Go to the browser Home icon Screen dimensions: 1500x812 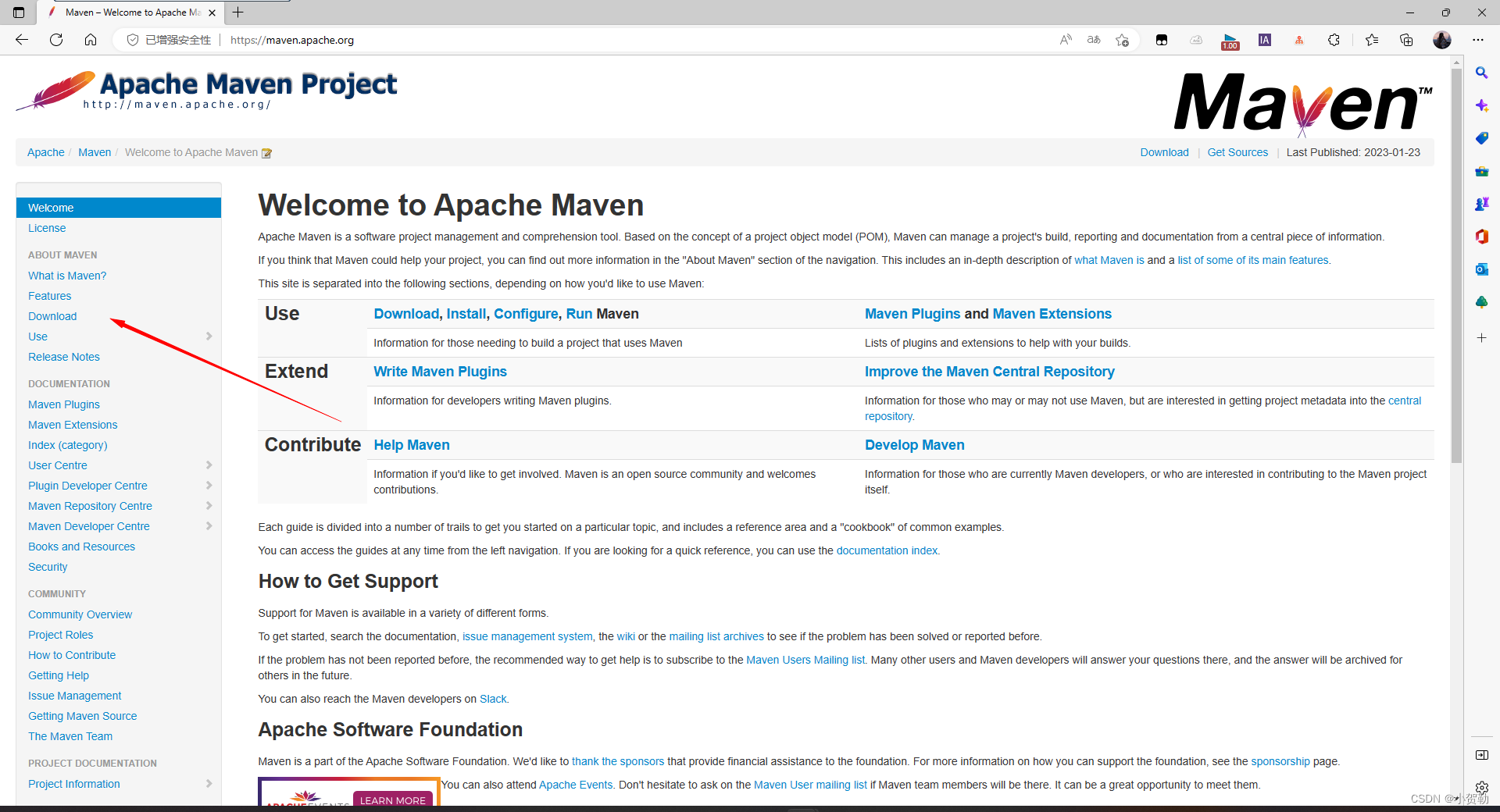91,40
